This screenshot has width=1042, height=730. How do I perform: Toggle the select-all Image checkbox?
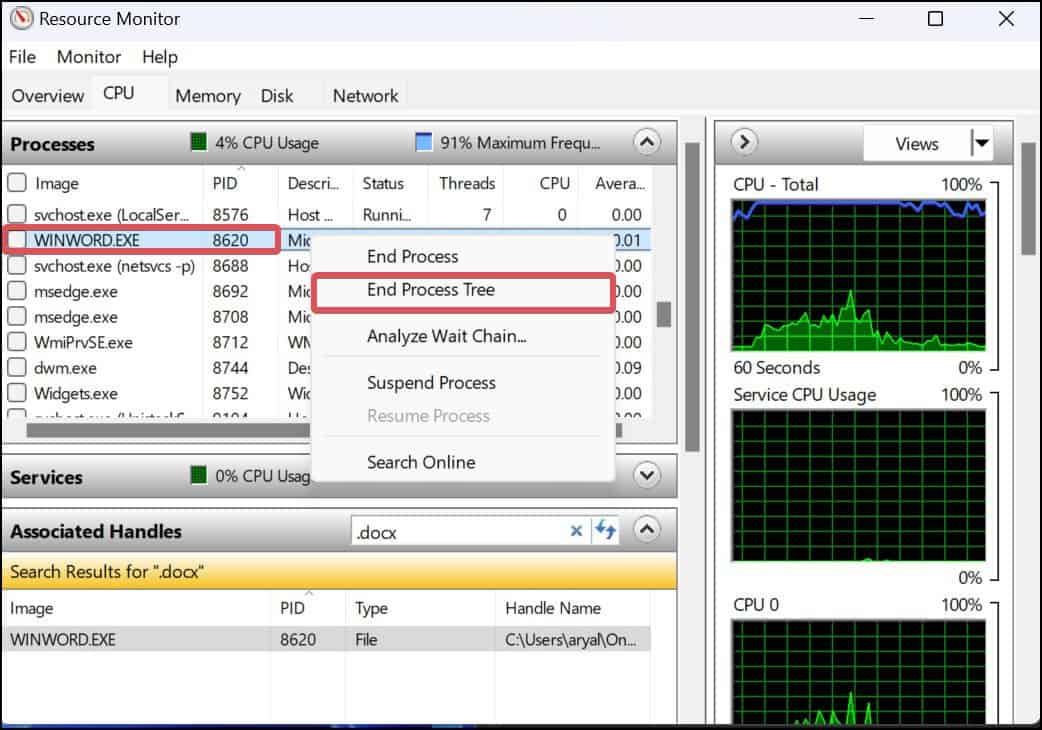[x=17, y=183]
